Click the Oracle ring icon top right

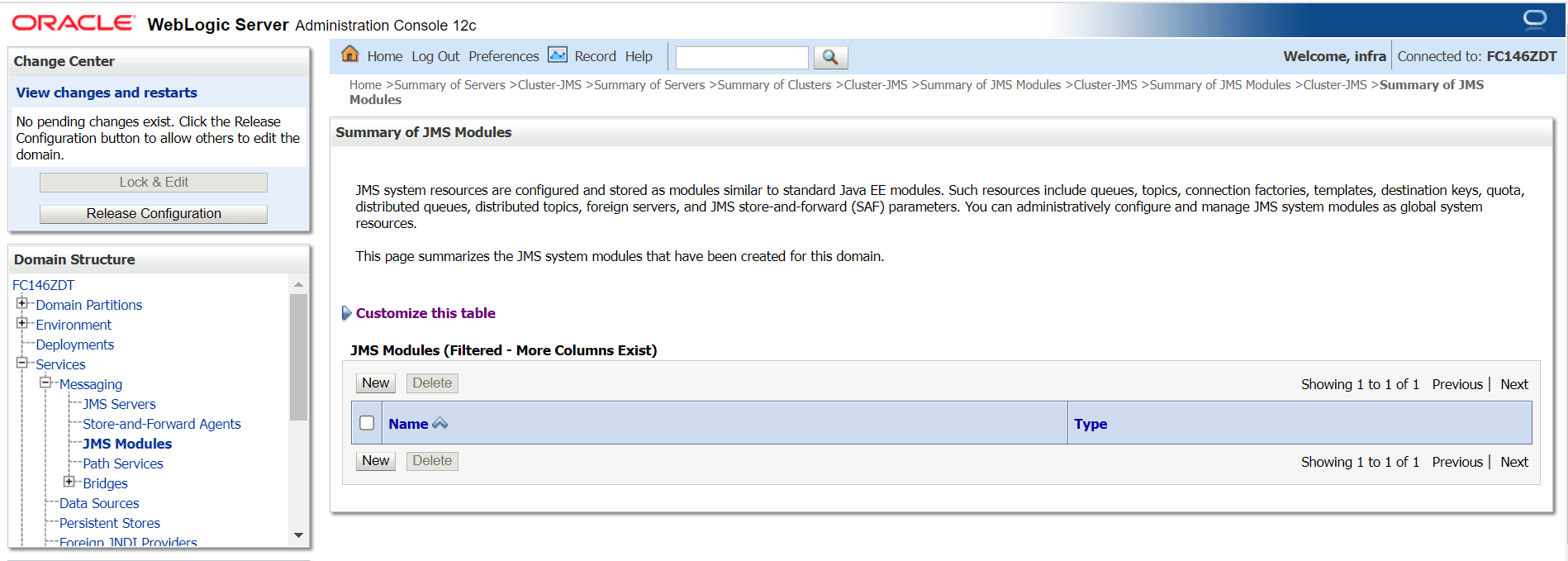tap(1535, 19)
